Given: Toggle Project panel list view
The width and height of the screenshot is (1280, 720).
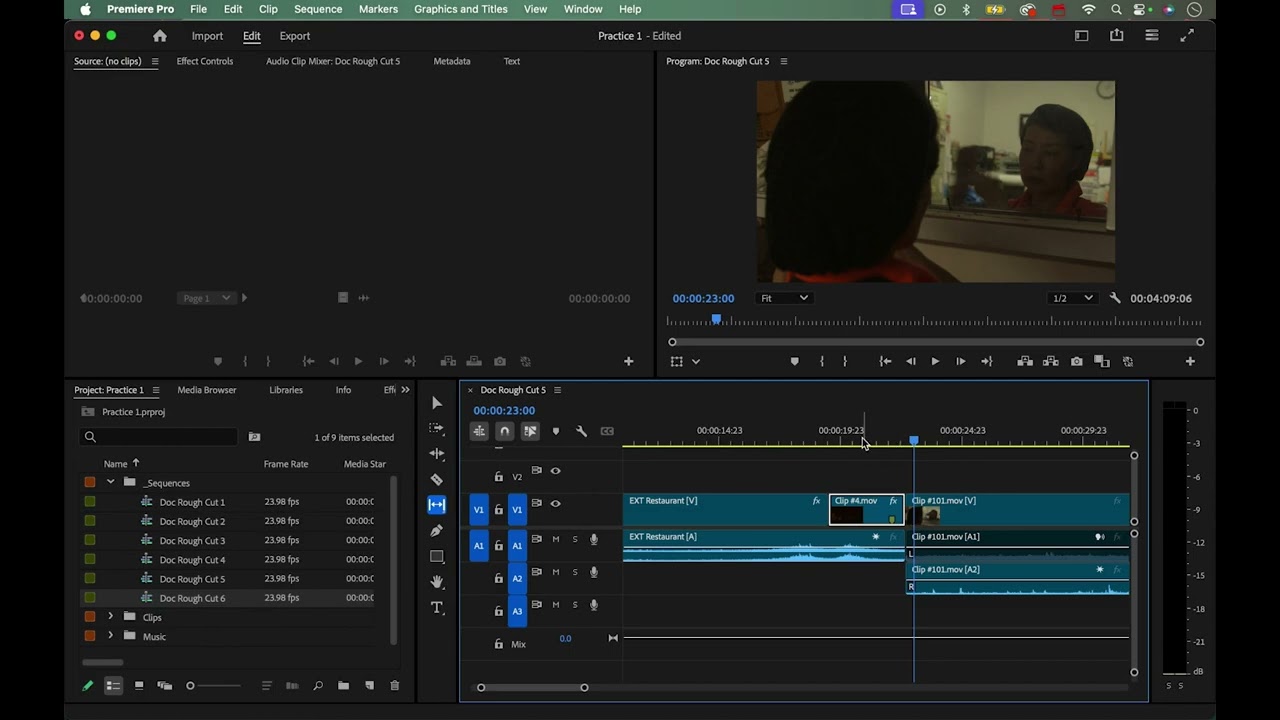Looking at the screenshot, I should coord(113,686).
